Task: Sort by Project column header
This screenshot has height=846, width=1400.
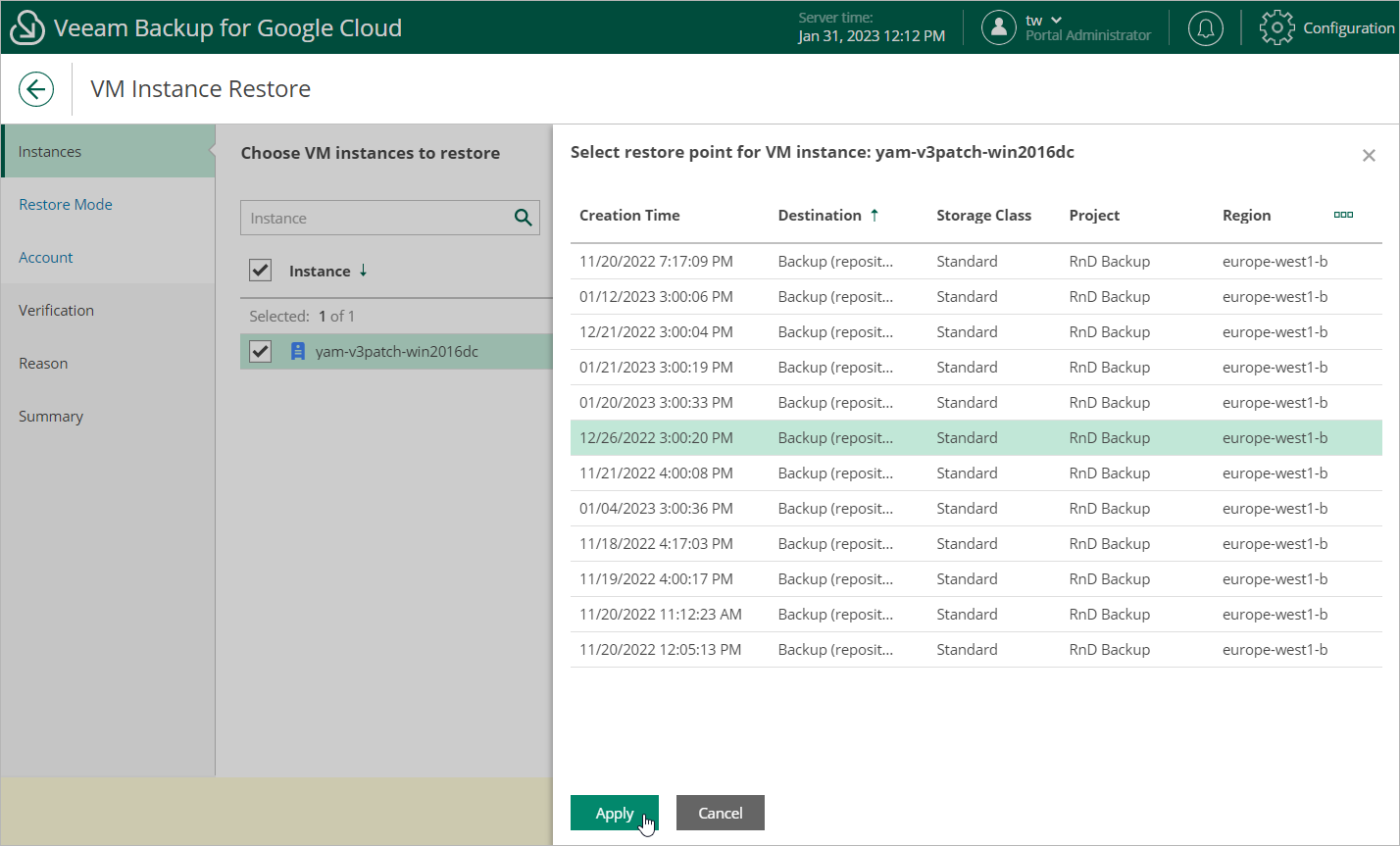Action: (1094, 216)
